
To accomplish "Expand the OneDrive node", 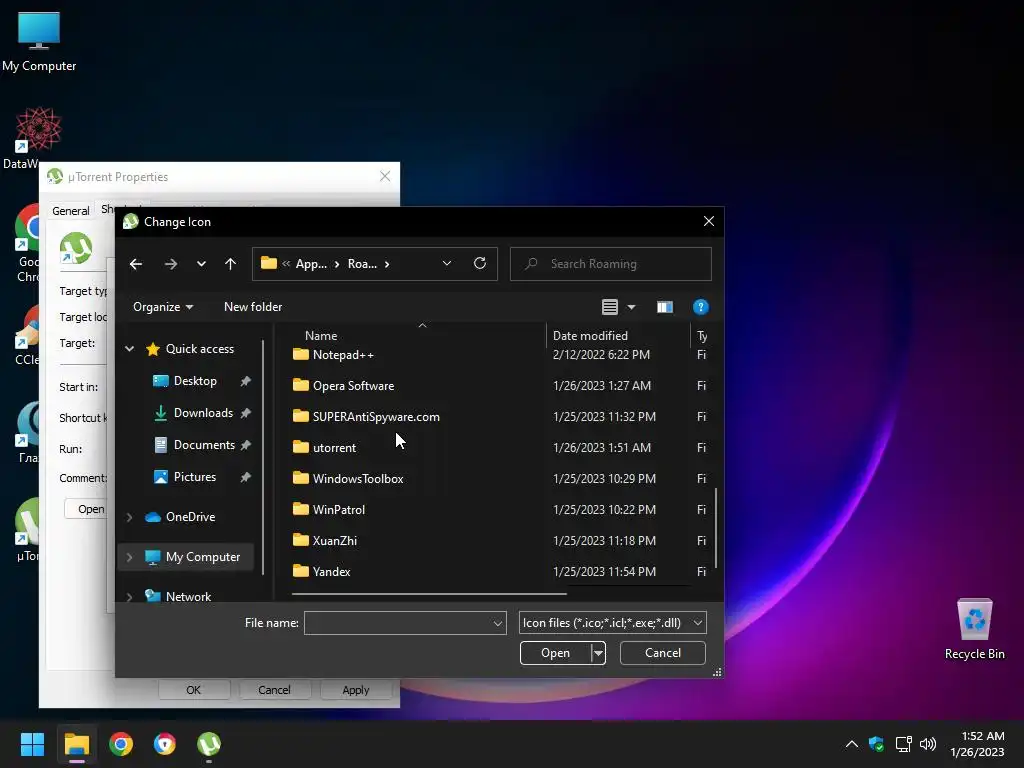I will coord(129,517).
